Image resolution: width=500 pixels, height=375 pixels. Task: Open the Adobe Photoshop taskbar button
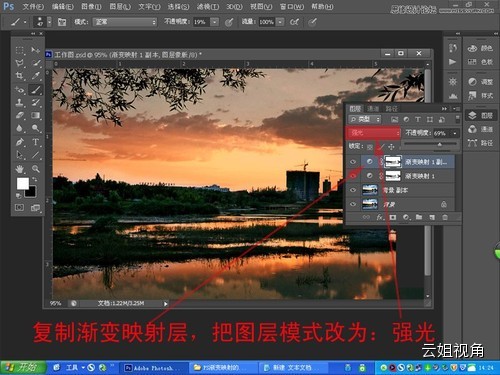(153, 368)
